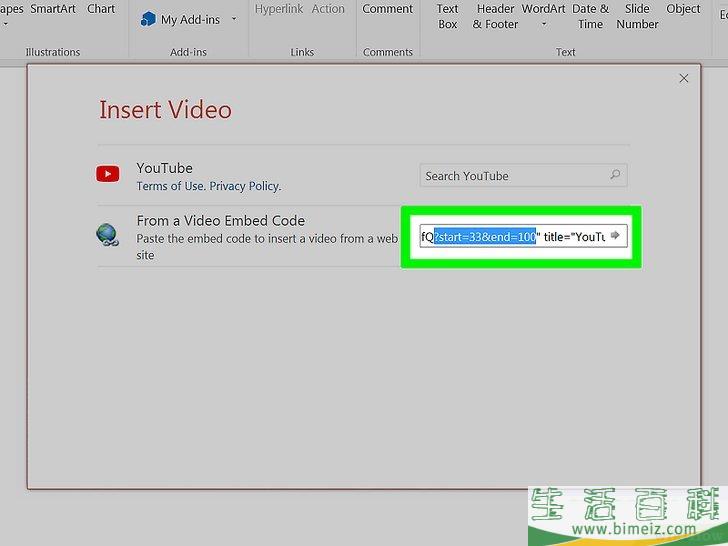
Task: Insert Date & Time
Action: point(590,16)
